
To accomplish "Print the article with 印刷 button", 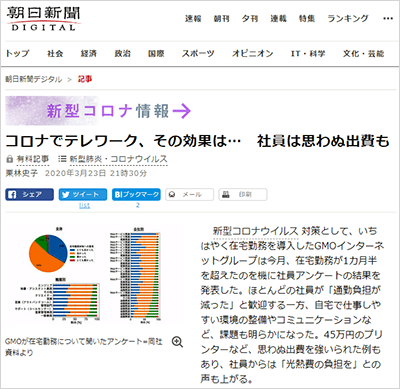I will coord(243,195).
